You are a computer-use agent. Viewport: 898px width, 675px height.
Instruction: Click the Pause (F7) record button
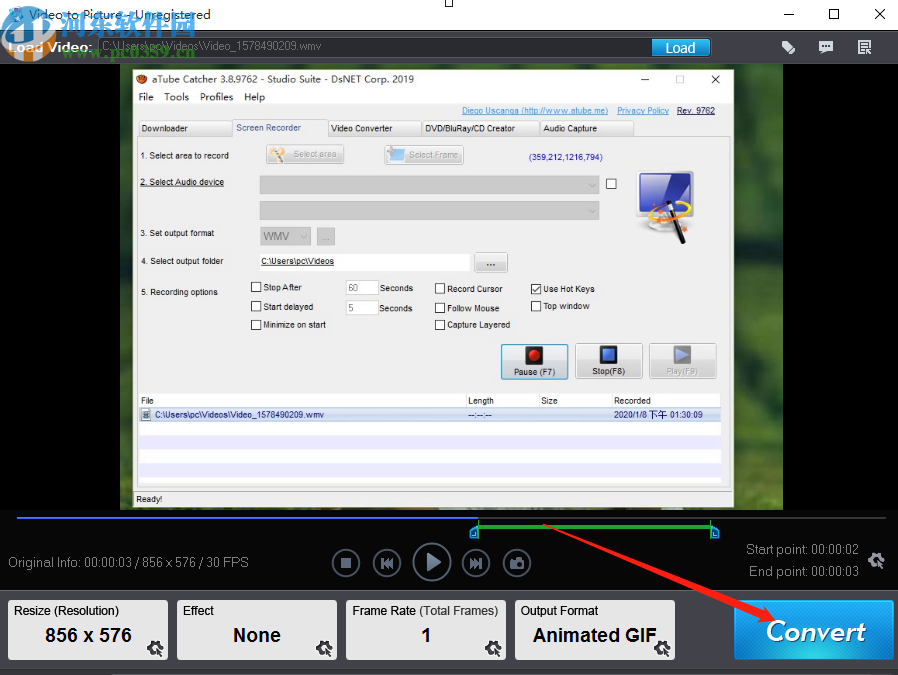pos(534,361)
